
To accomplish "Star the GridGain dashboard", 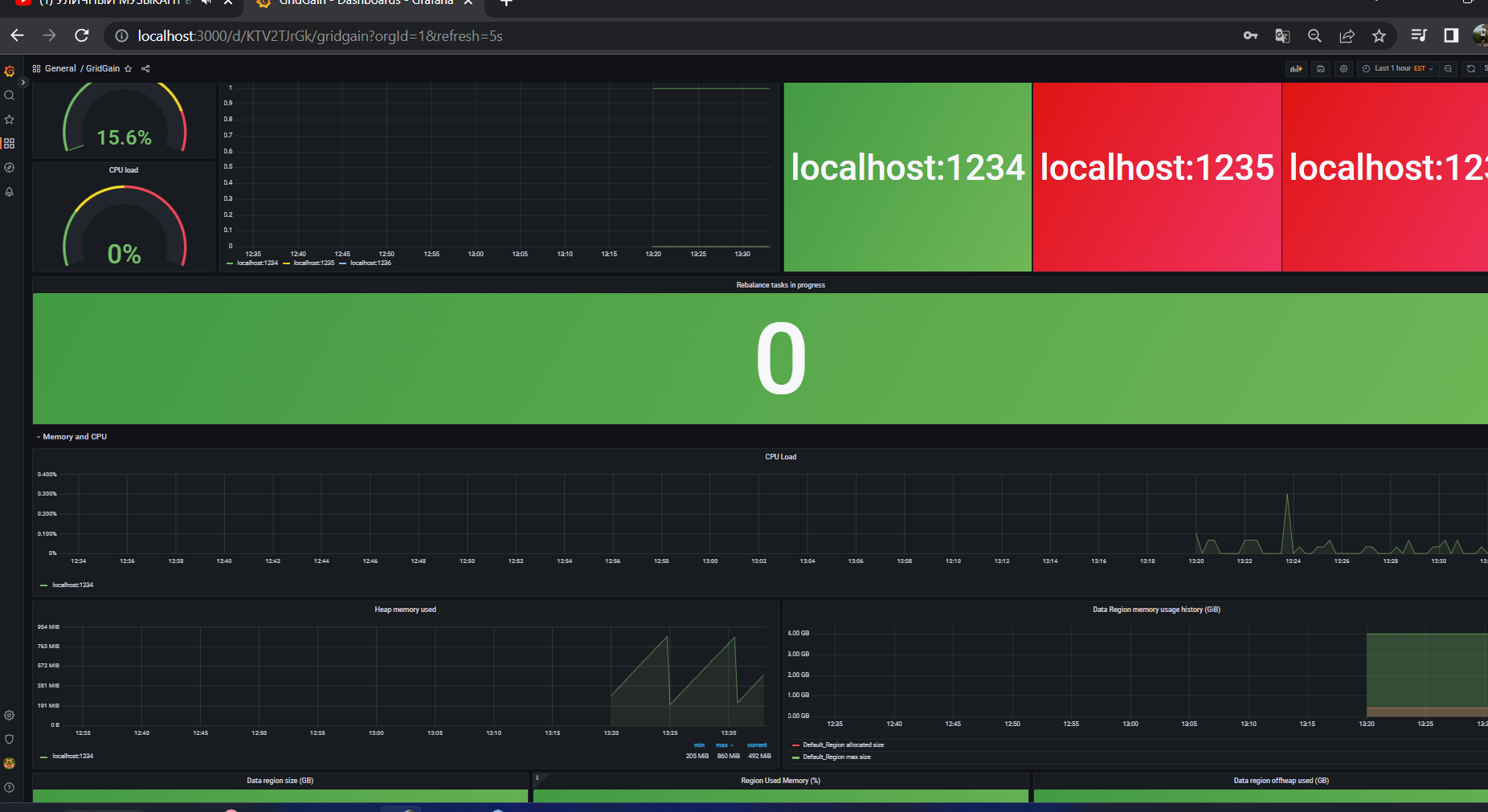I will coord(128,69).
